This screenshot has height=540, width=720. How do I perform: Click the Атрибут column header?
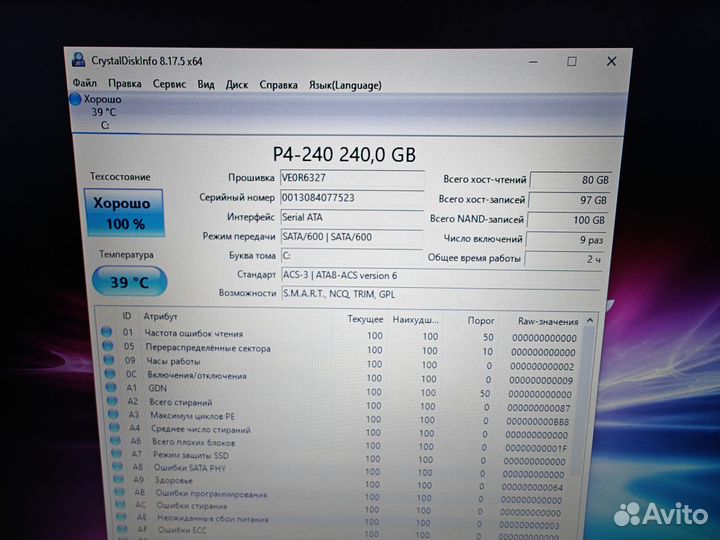click(160, 316)
